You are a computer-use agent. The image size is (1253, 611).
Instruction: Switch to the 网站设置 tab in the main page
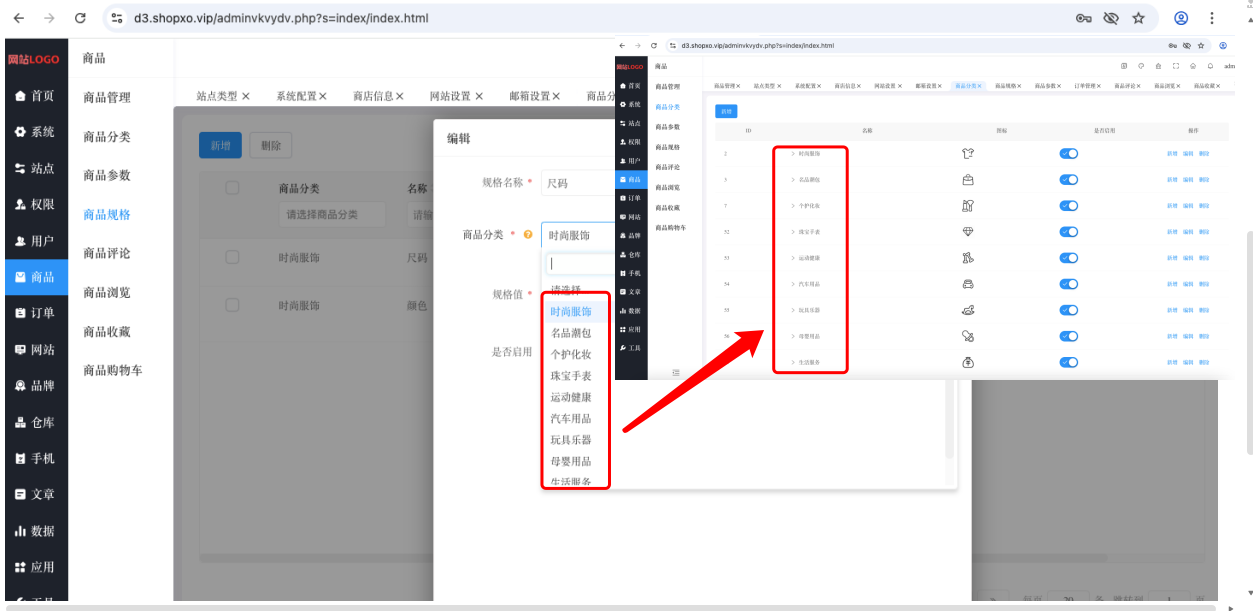[450, 96]
